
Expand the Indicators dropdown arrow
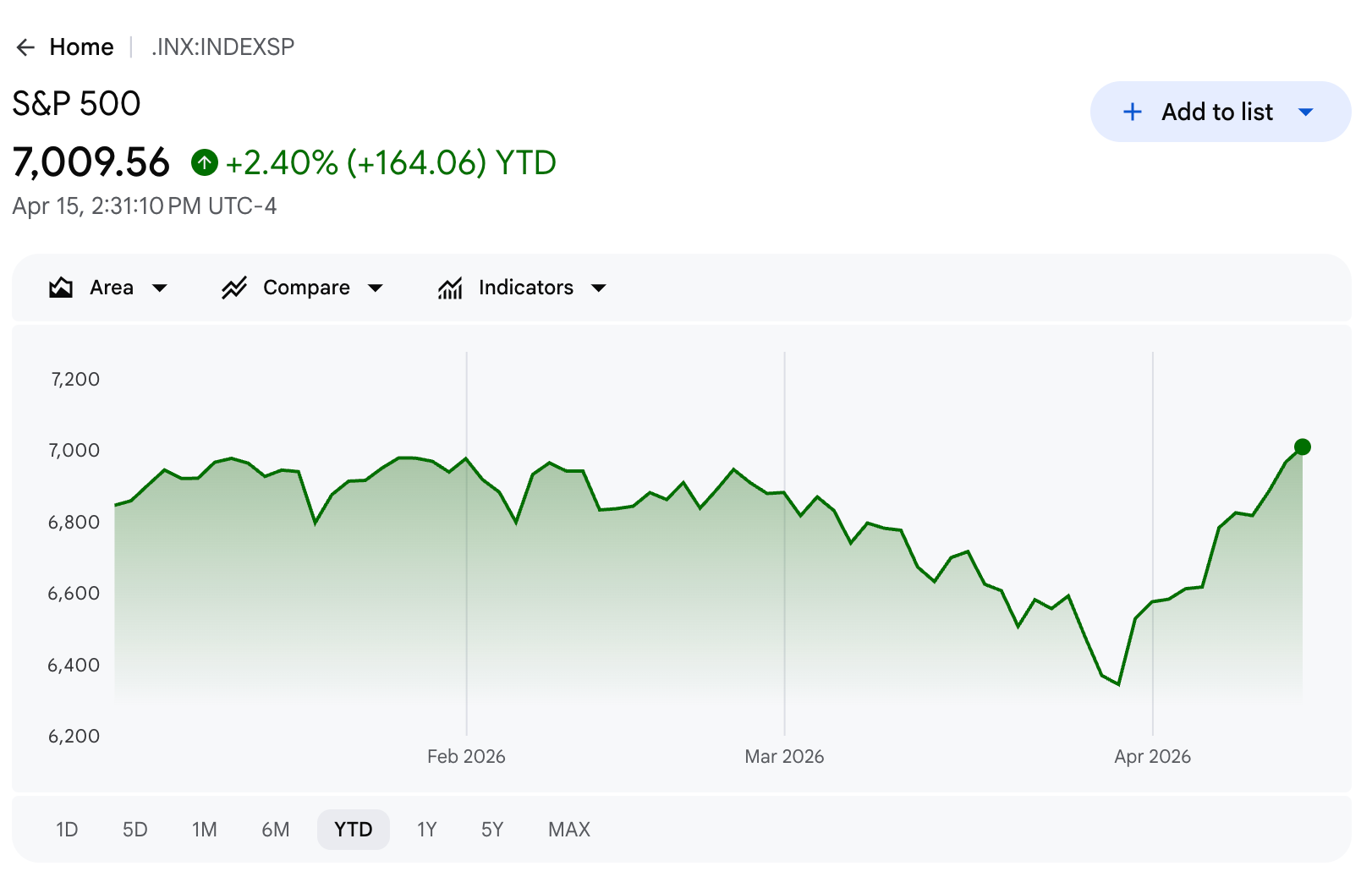[x=599, y=288]
